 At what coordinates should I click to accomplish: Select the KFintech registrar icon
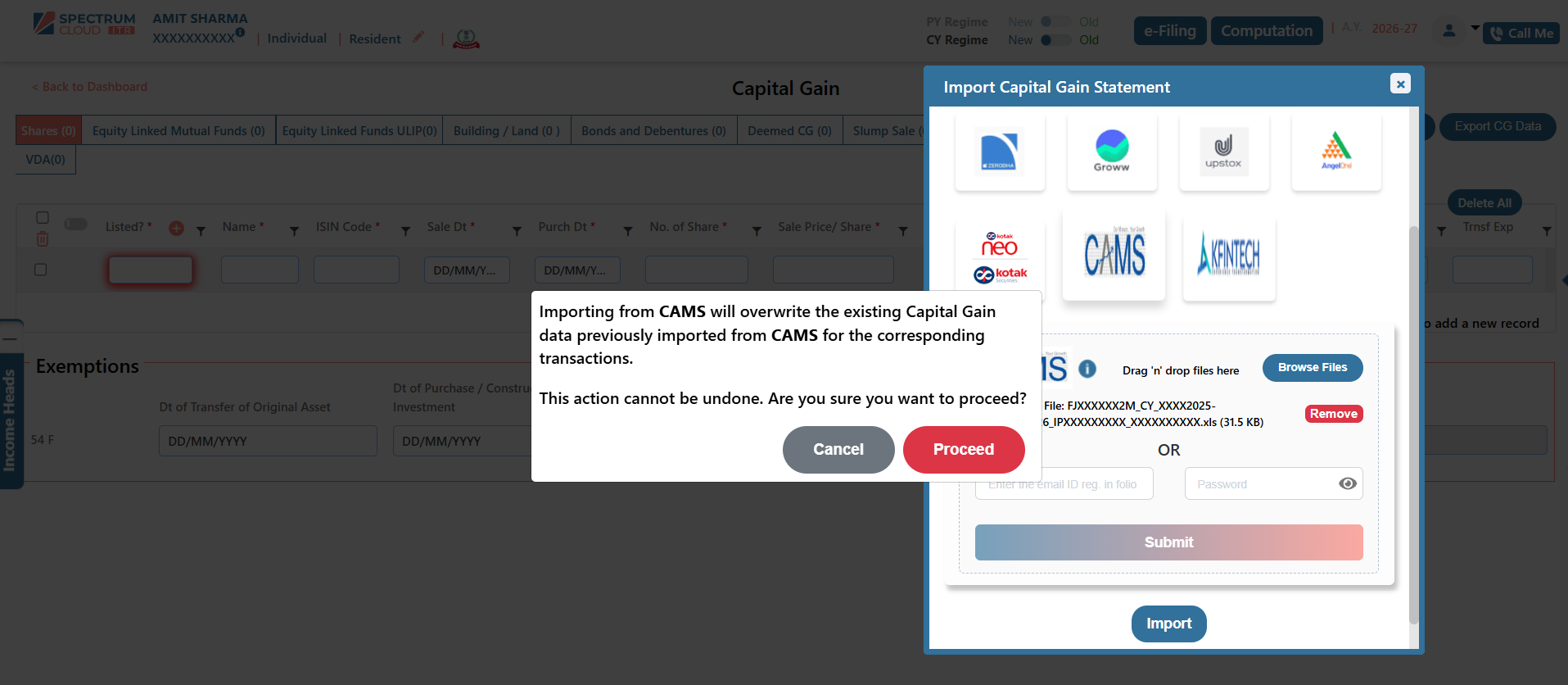point(1228,256)
